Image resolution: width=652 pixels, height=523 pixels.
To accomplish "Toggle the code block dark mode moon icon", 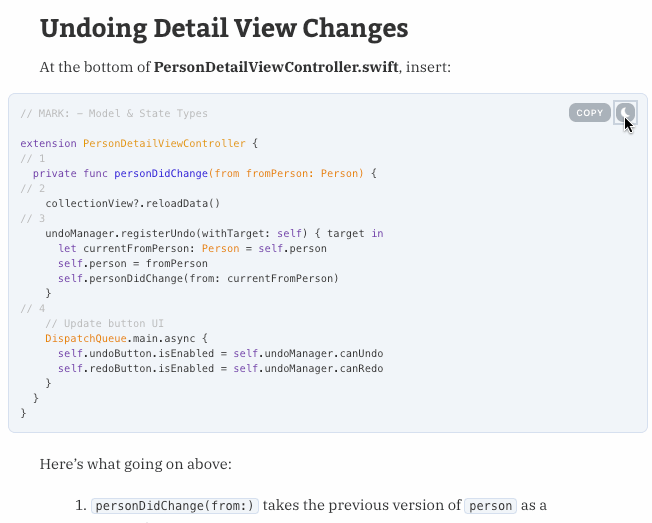I will tap(625, 113).
